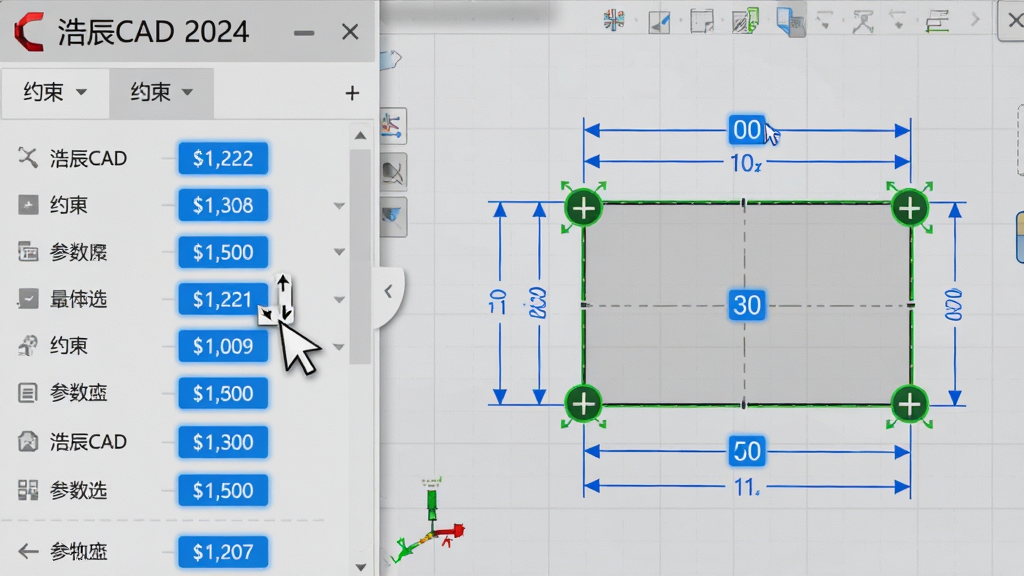Close the 浩辰CAD 2024 panel
Viewport: 1024px width, 576px height.
350,31
